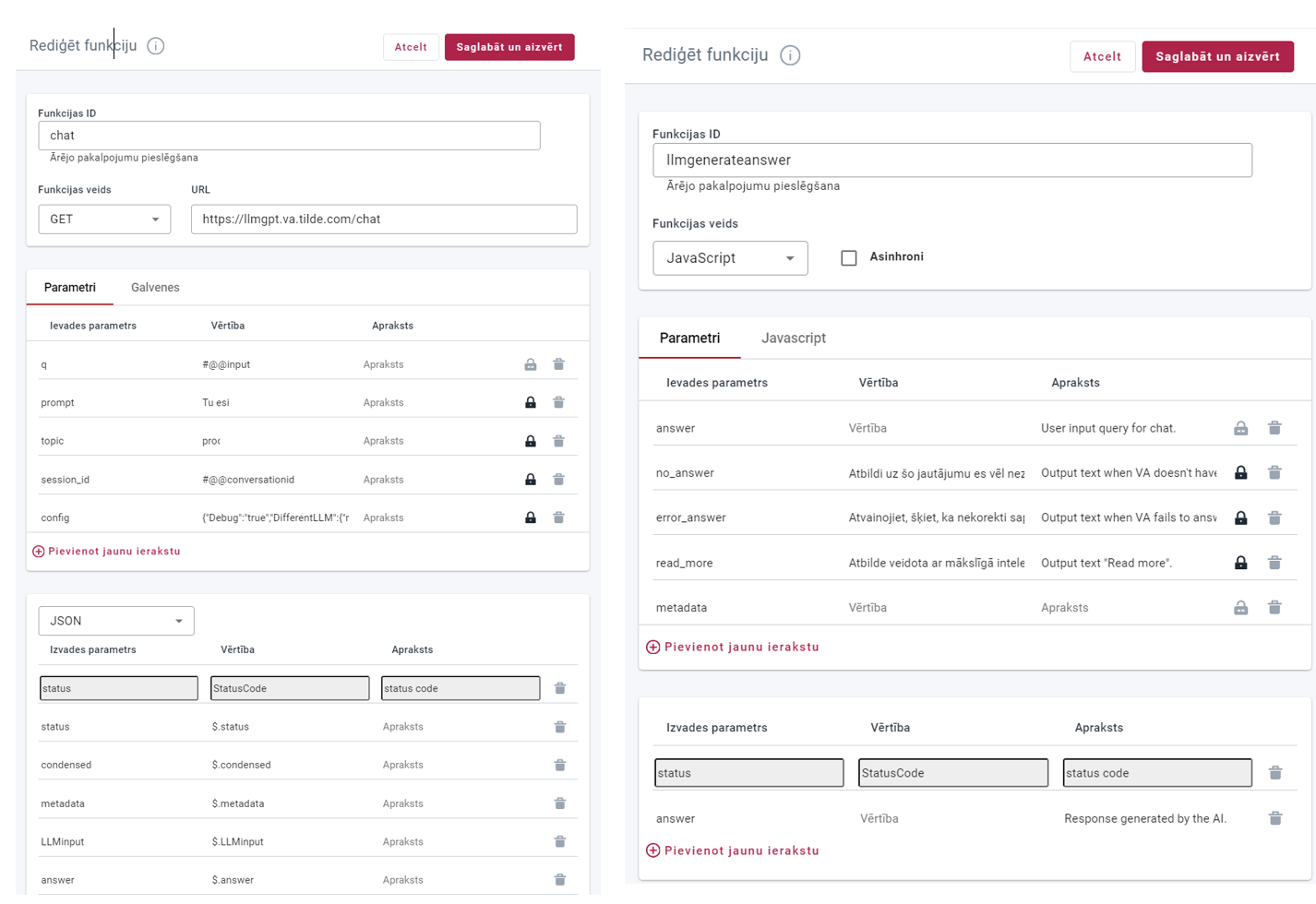Screen dimensions: 1316x904
Task: Enable the Asinhroni checkbox
Action: (849, 257)
